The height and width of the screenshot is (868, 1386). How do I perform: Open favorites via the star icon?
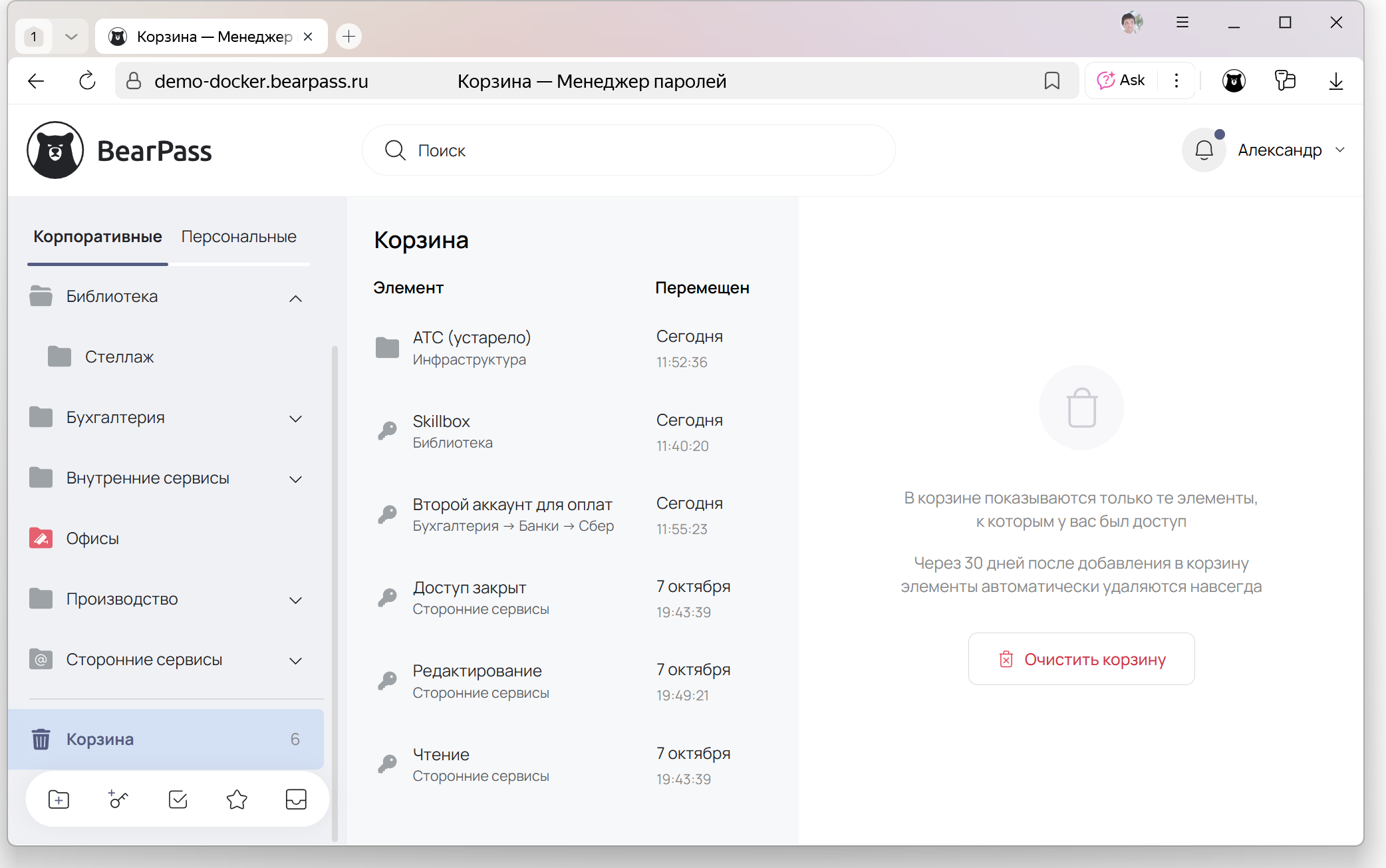[237, 799]
